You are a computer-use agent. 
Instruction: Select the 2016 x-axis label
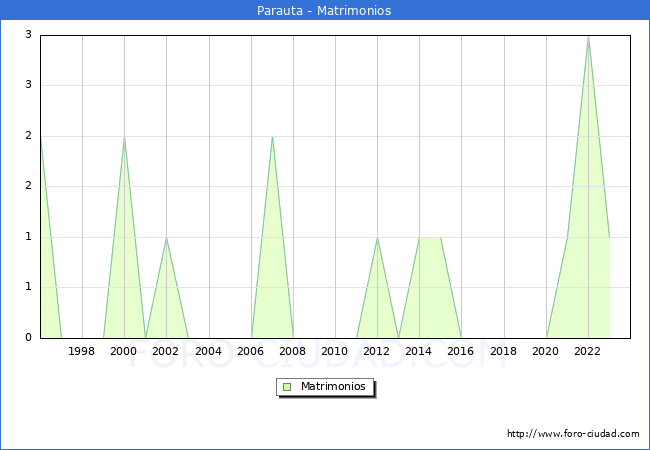pyautogui.click(x=462, y=351)
